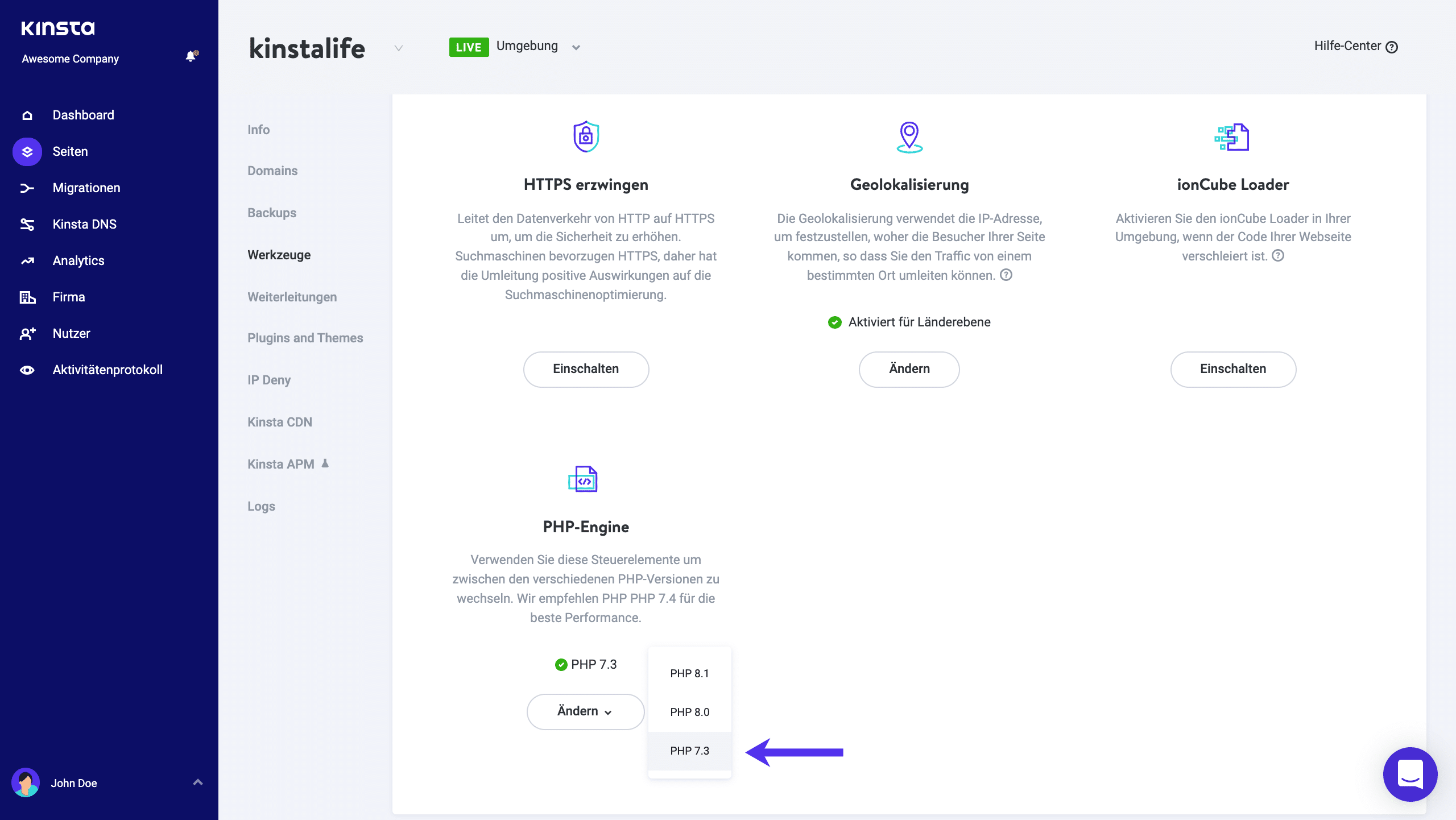Select PHP 8.1 from the list

point(689,674)
